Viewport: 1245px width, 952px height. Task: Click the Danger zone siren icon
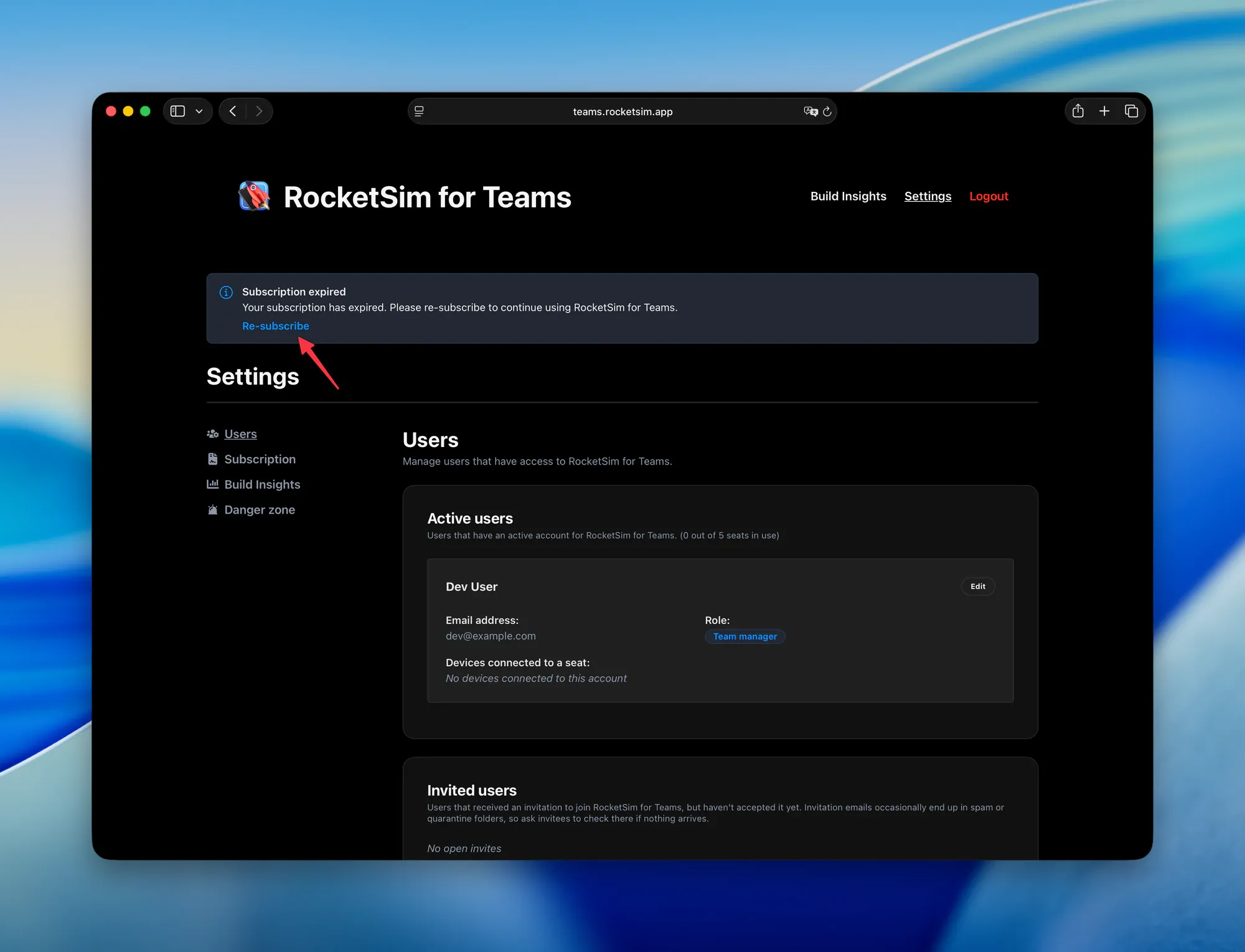[x=213, y=510]
